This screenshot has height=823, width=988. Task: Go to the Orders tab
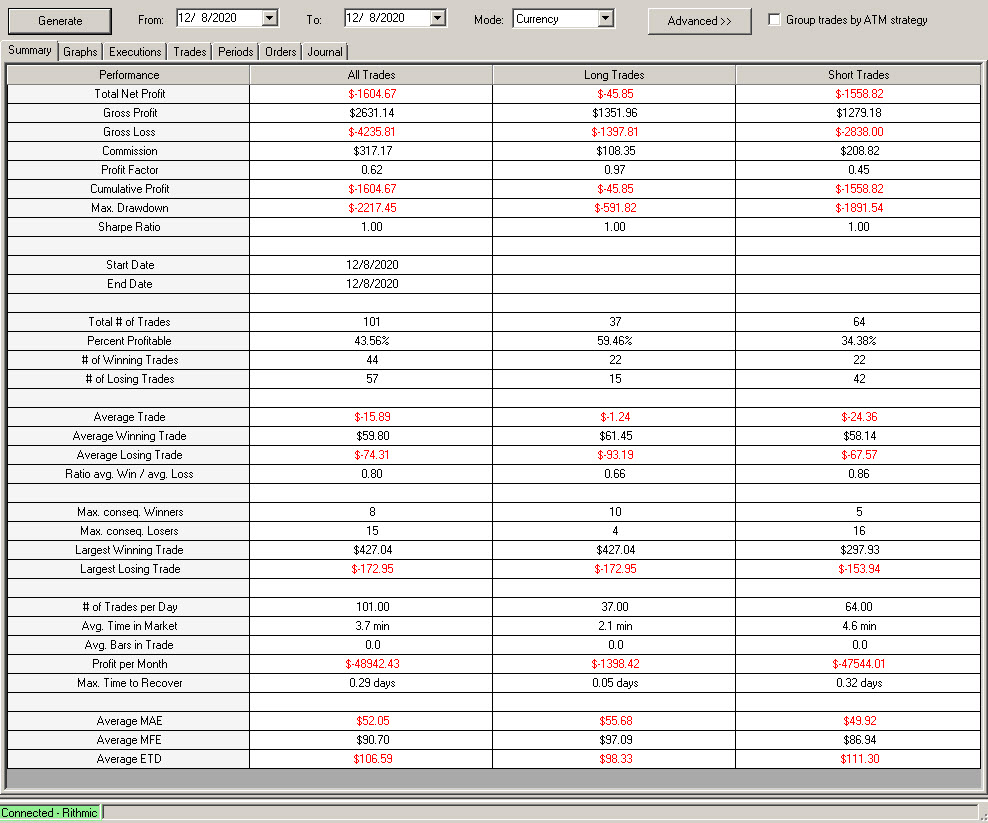pyautogui.click(x=280, y=52)
